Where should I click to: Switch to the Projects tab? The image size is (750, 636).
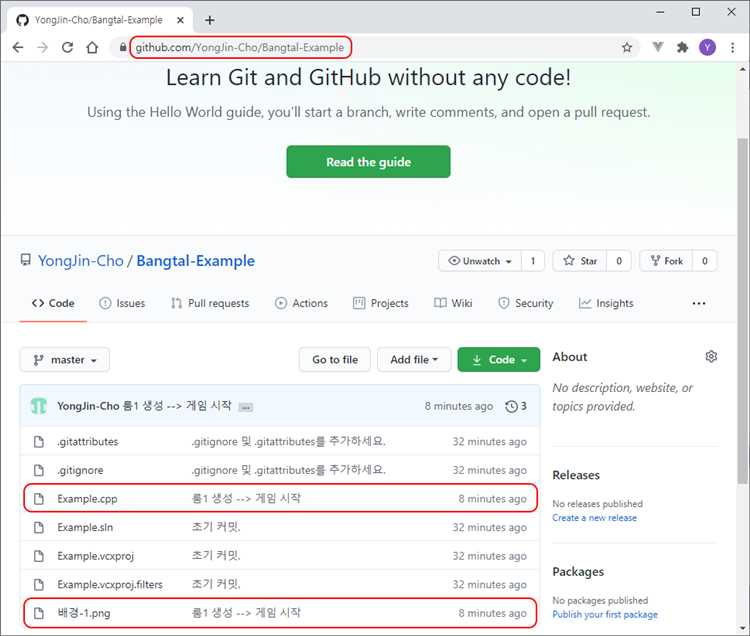tap(381, 303)
